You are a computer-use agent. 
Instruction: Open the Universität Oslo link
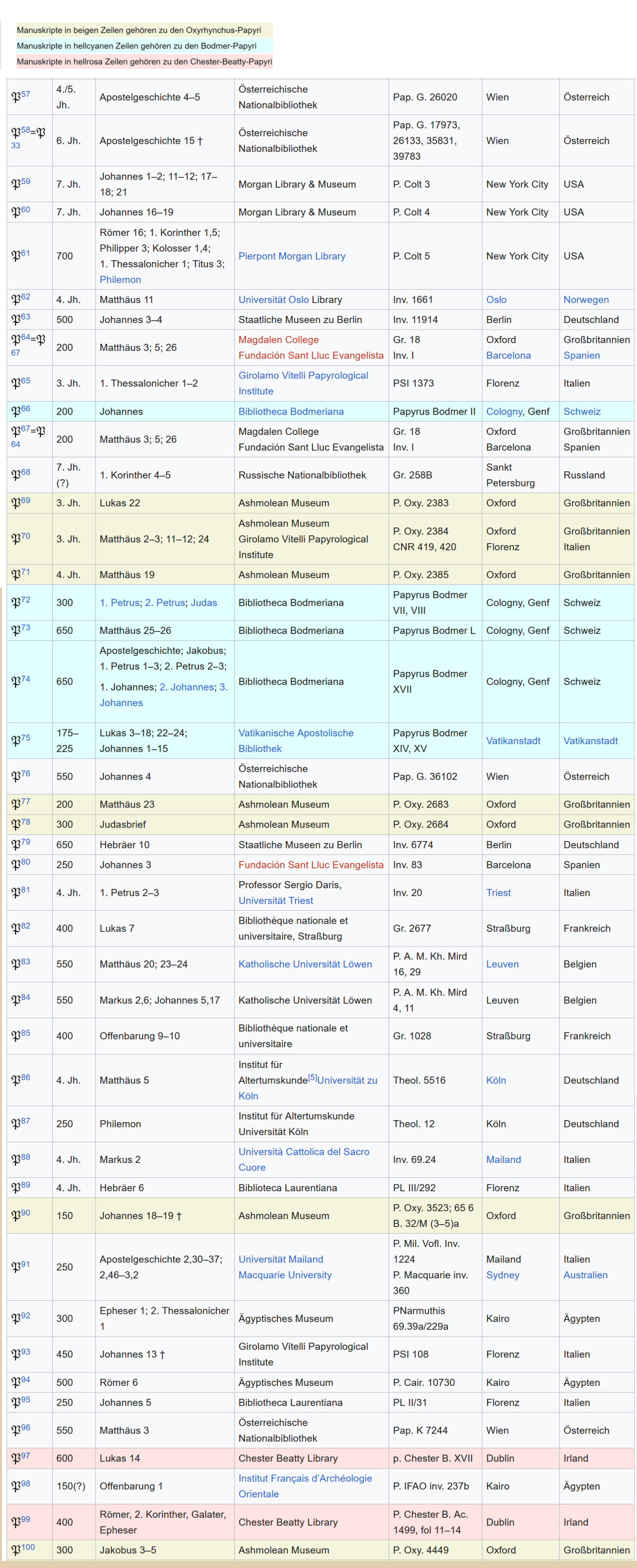(x=273, y=300)
